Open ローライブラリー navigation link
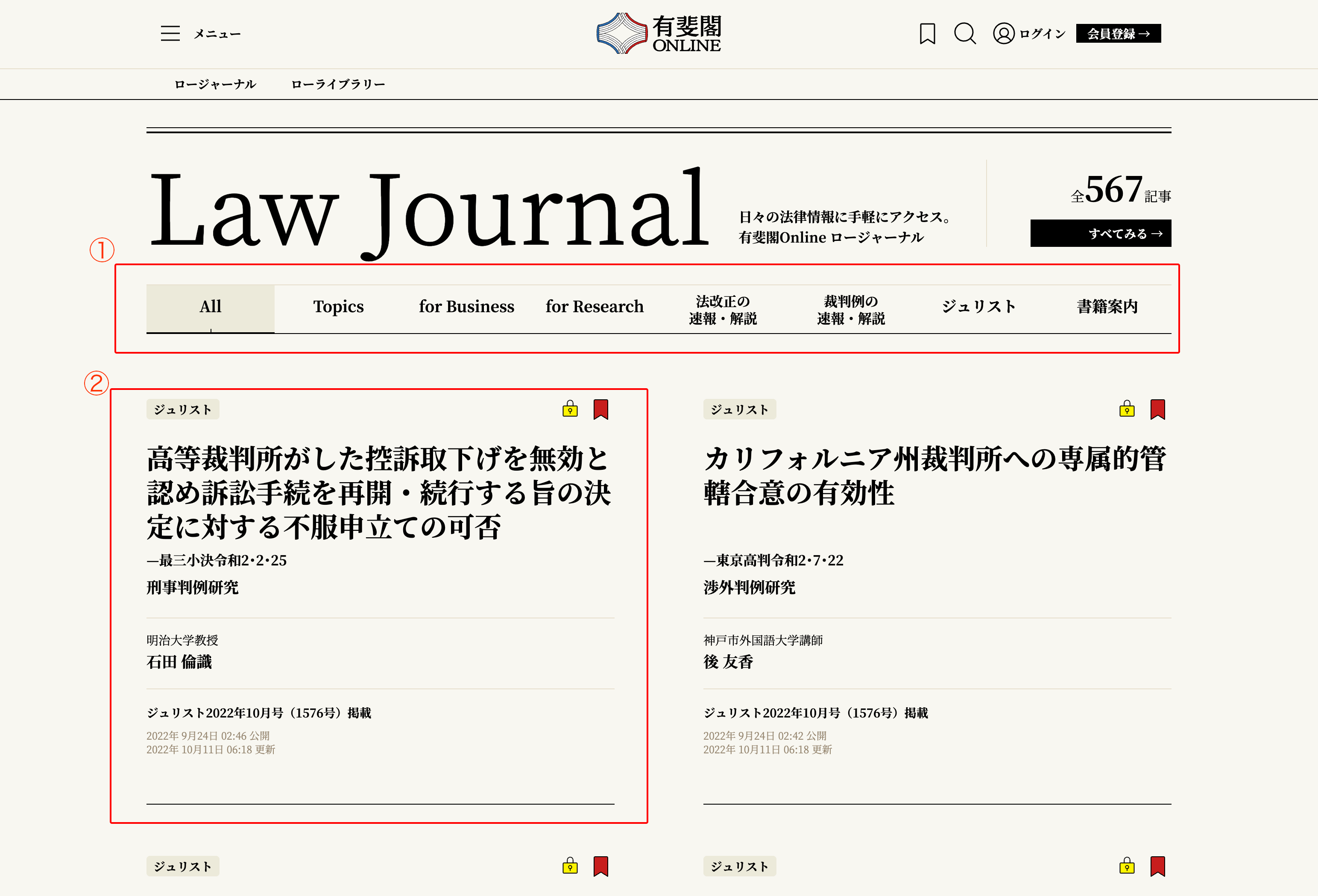This screenshot has width=1318, height=896. tap(338, 85)
